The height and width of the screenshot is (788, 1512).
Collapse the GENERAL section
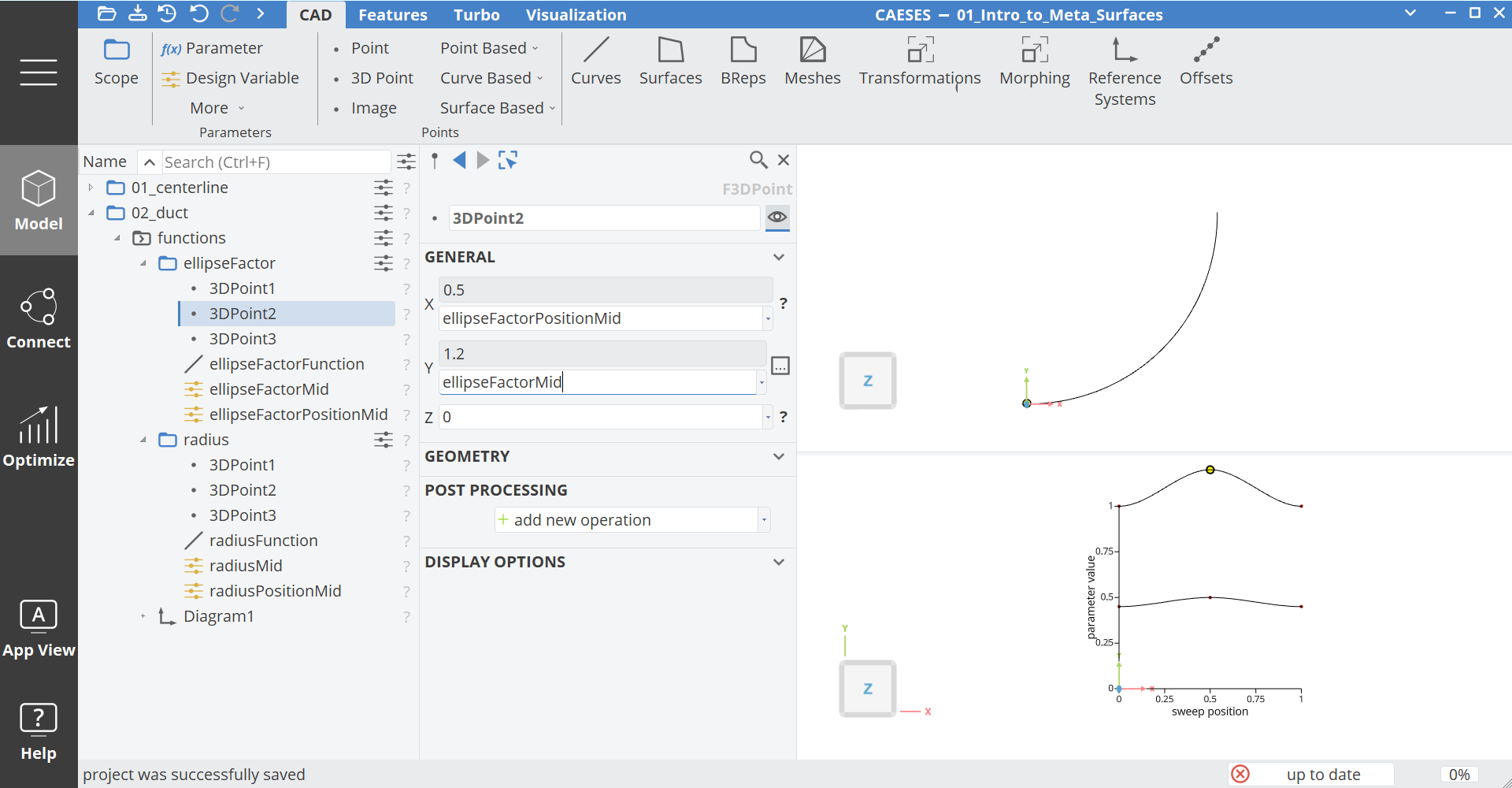778,258
